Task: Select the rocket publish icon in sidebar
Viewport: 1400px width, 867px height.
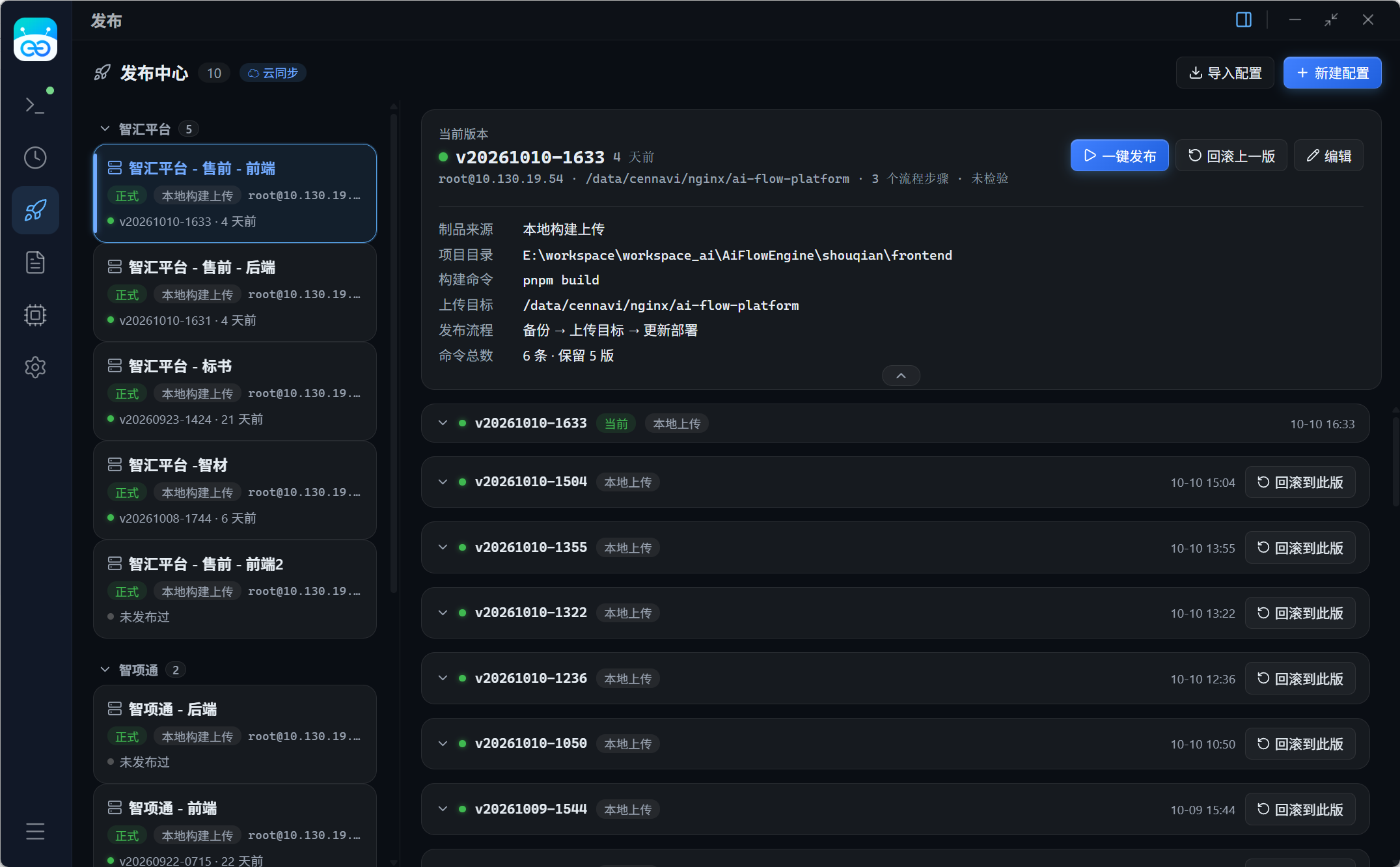Action: [35, 210]
